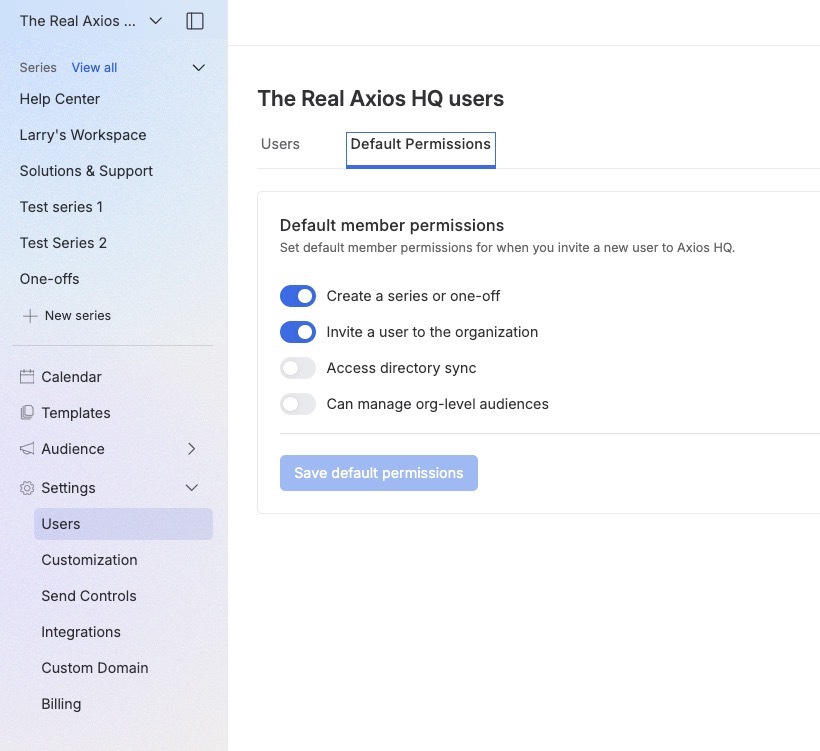Image resolution: width=820 pixels, height=751 pixels.
Task: Open Test Series 2
Action: (63, 243)
